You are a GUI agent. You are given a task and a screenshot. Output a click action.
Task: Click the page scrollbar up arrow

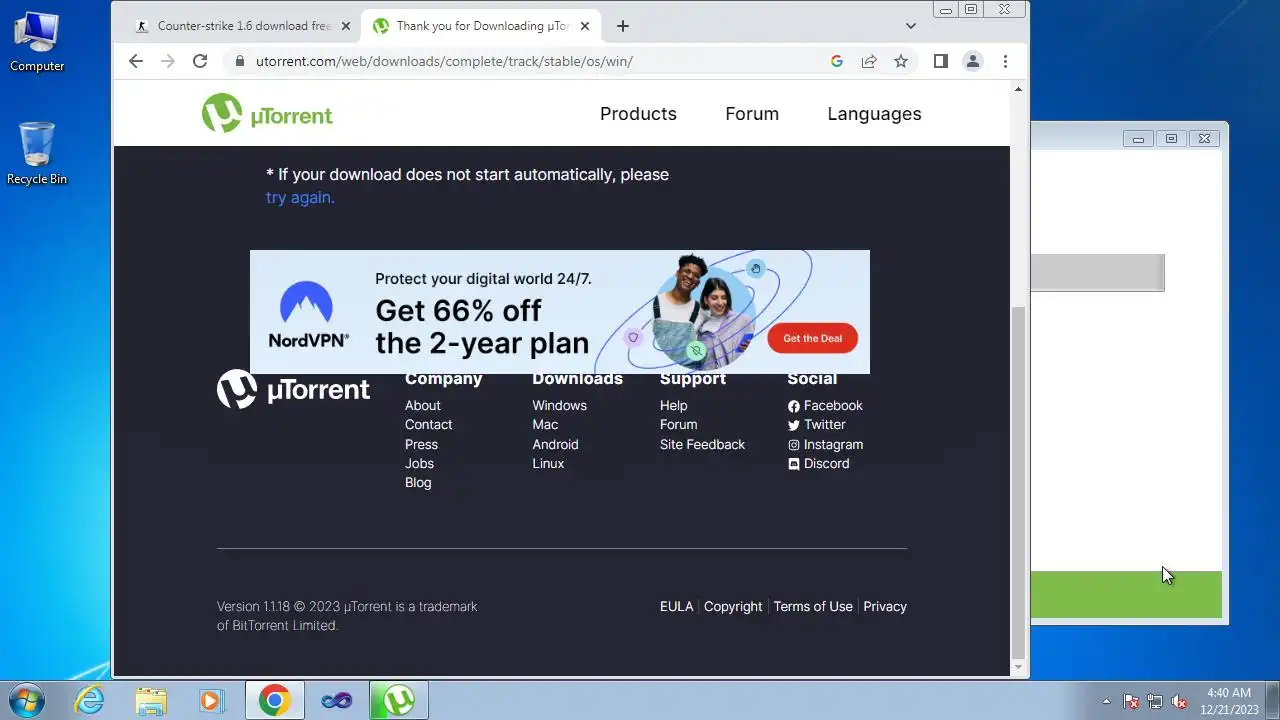pyautogui.click(x=1019, y=89)
